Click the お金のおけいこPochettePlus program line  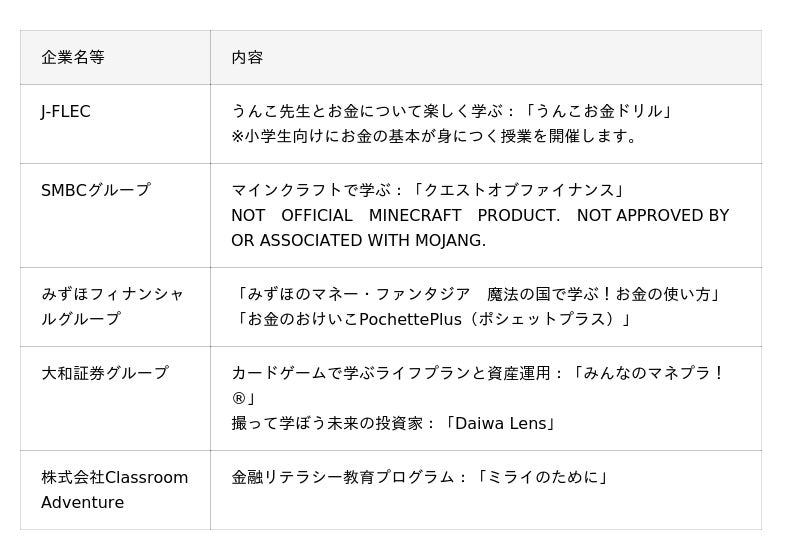(x=432, y=319)
